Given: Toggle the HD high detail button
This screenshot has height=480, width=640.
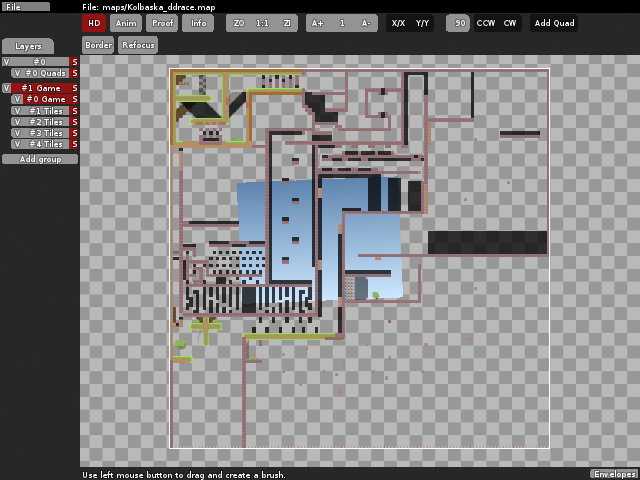Looking at the screenshot, I should 94,23.
